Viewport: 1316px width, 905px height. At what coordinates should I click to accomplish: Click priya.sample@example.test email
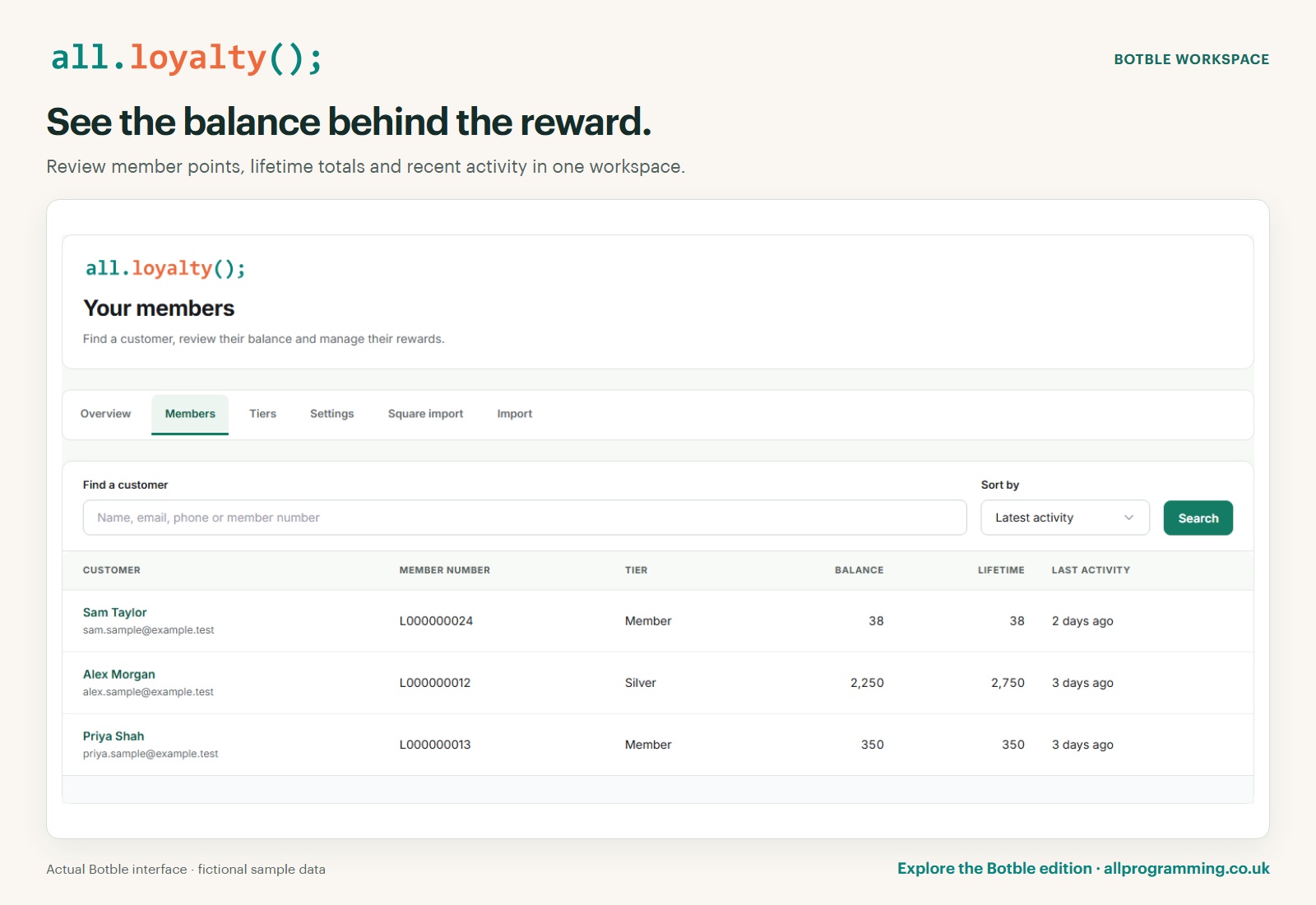tap(151, 754)
